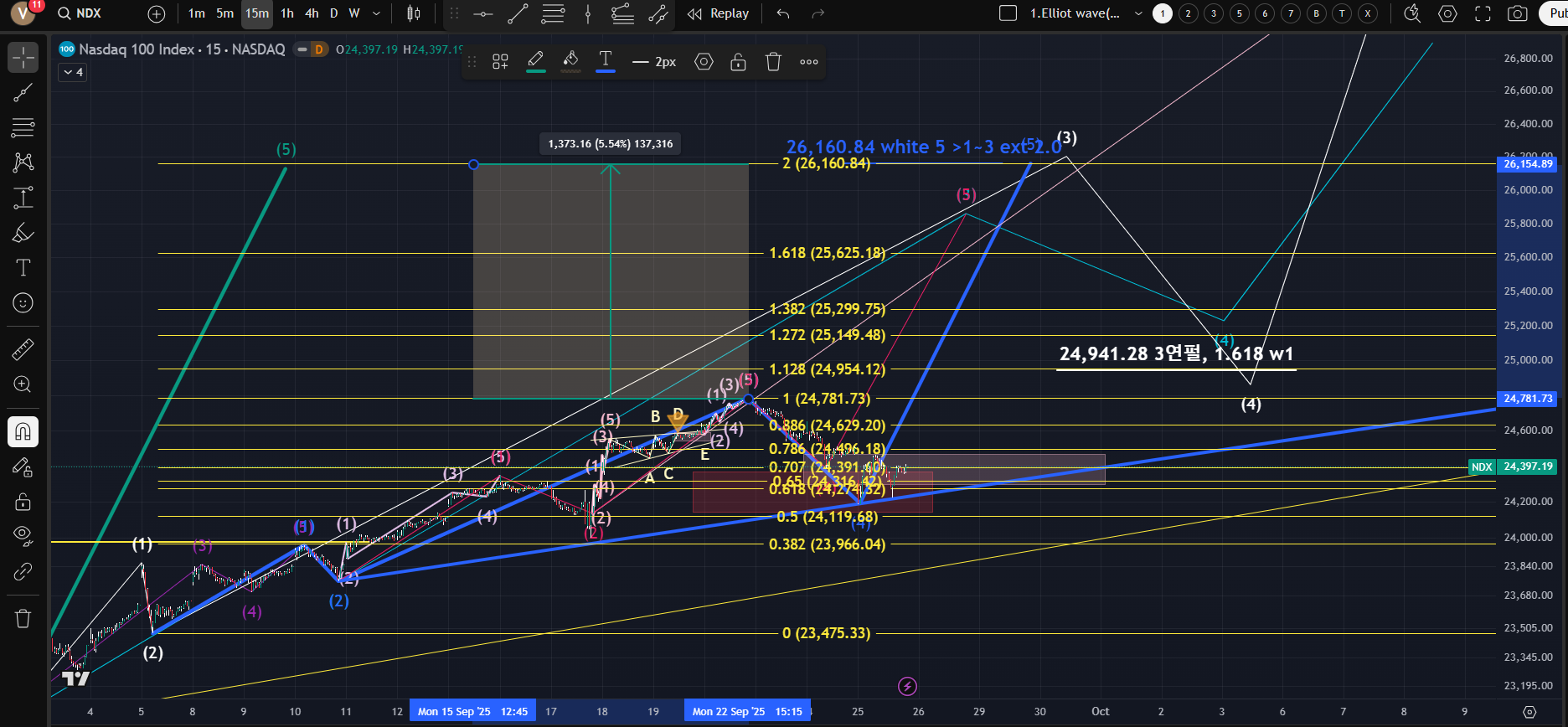Viewport: 1568px width, 727px height.
Task: Expand the timeframe interval dropdown chevron
Action: [x=376, y=13]
